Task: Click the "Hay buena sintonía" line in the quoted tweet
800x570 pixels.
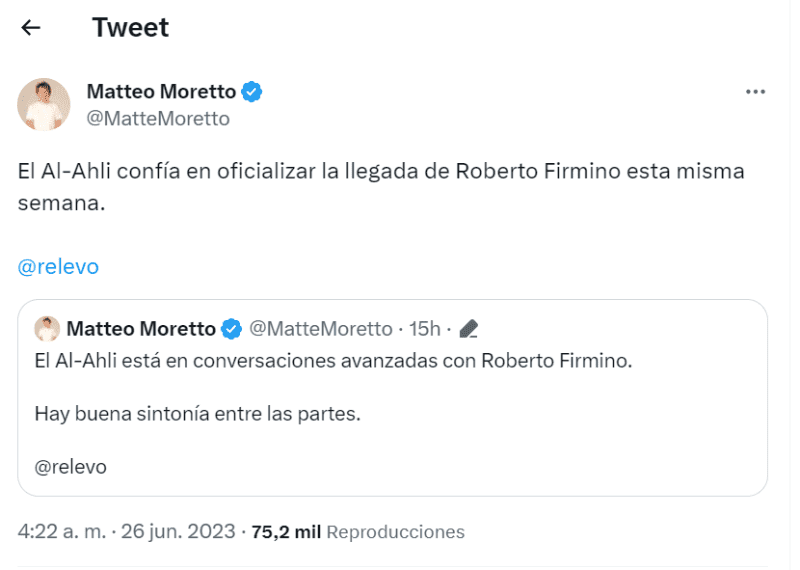Action: pos(197,414)
